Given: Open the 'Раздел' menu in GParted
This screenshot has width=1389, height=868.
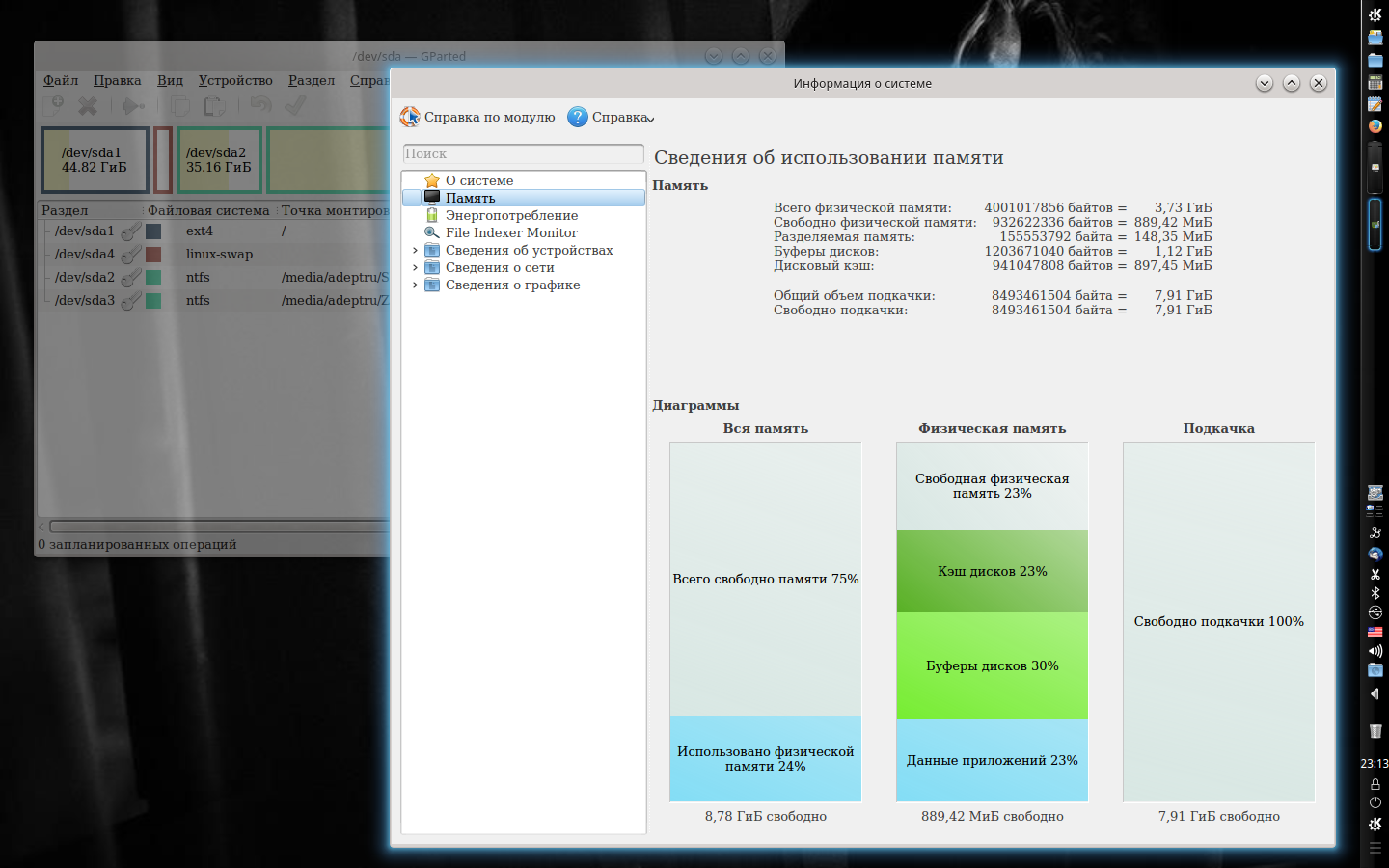Looking at the screenshot, I should [x=312, y=80].
